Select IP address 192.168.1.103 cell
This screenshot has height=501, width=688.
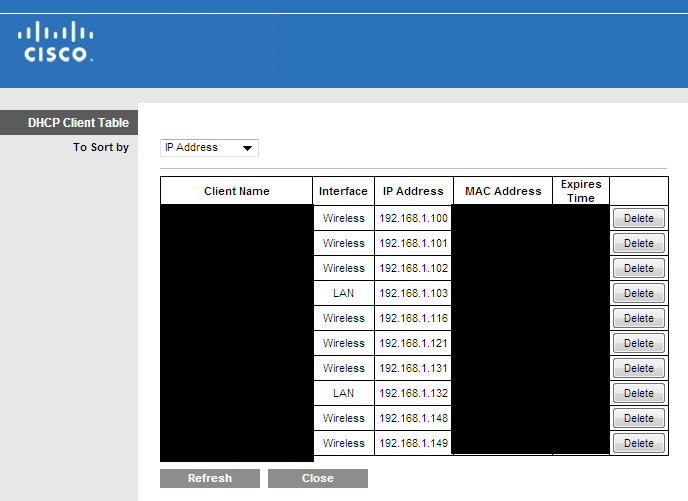click(x=413, y=293)
